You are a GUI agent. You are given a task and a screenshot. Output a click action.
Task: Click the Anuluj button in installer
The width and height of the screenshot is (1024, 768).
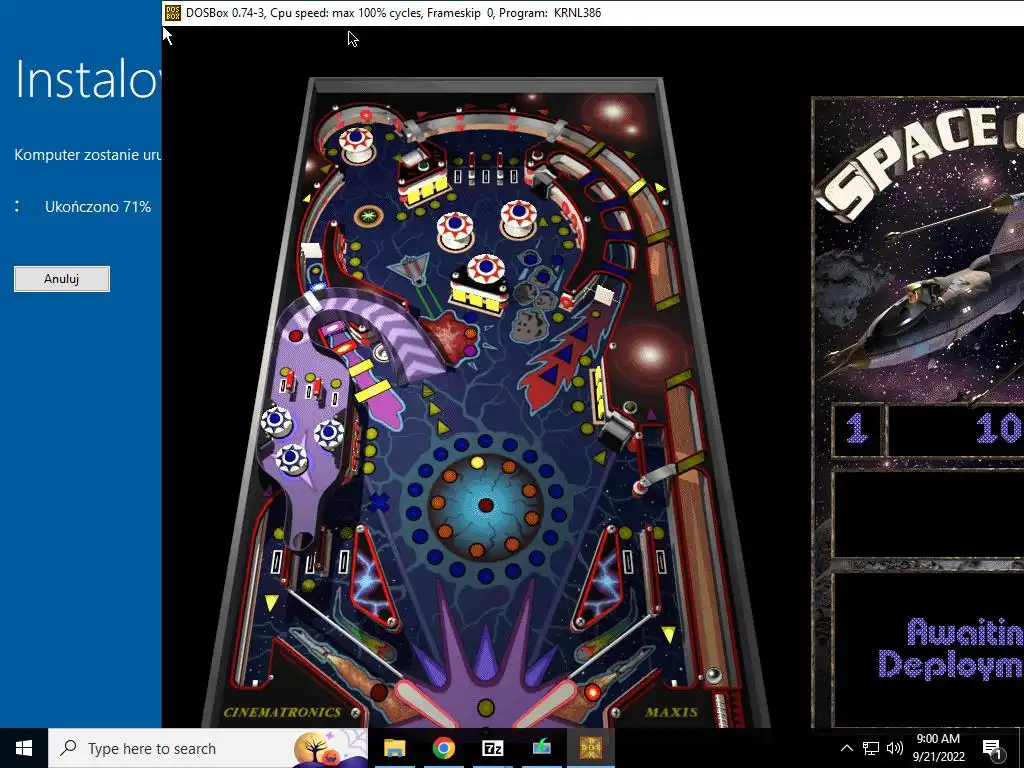pyautogui.click(x=62, y=279)
